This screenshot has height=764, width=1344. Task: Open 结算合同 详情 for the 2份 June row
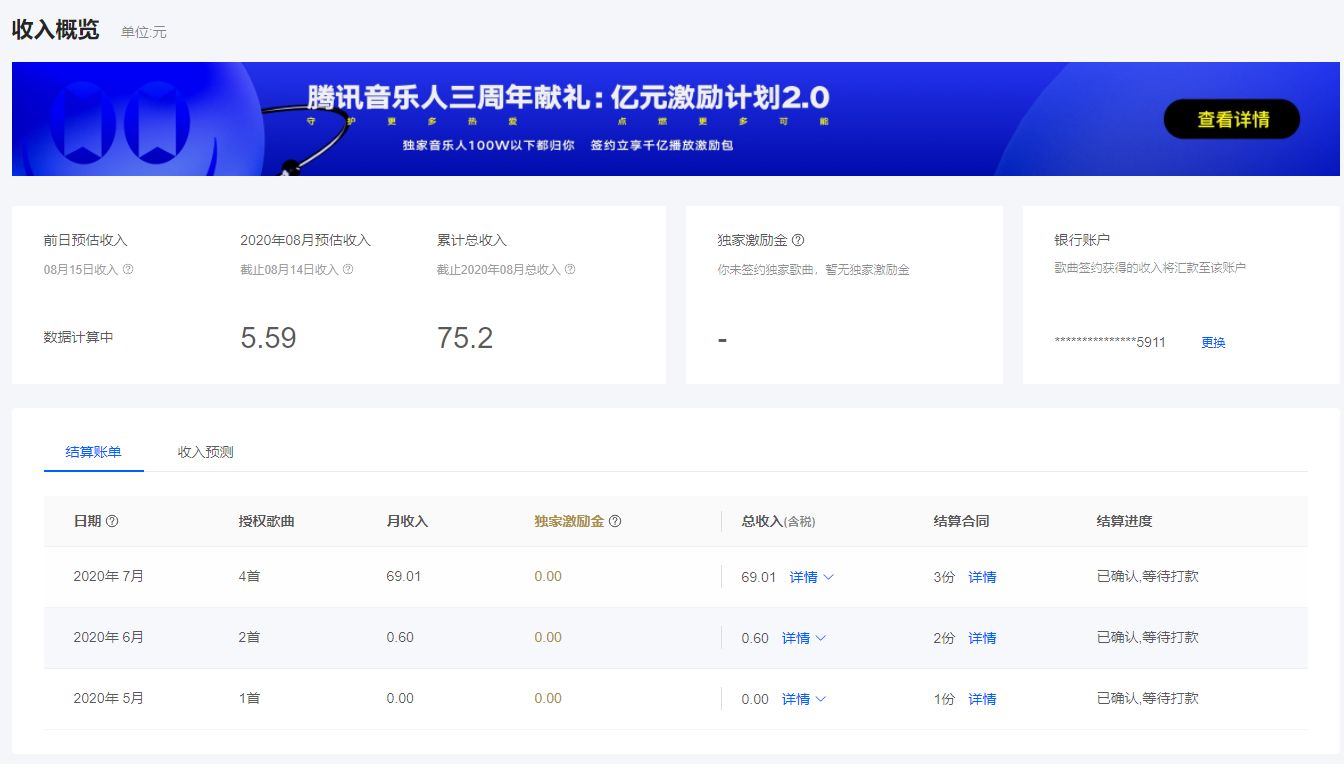click(982, 638)
